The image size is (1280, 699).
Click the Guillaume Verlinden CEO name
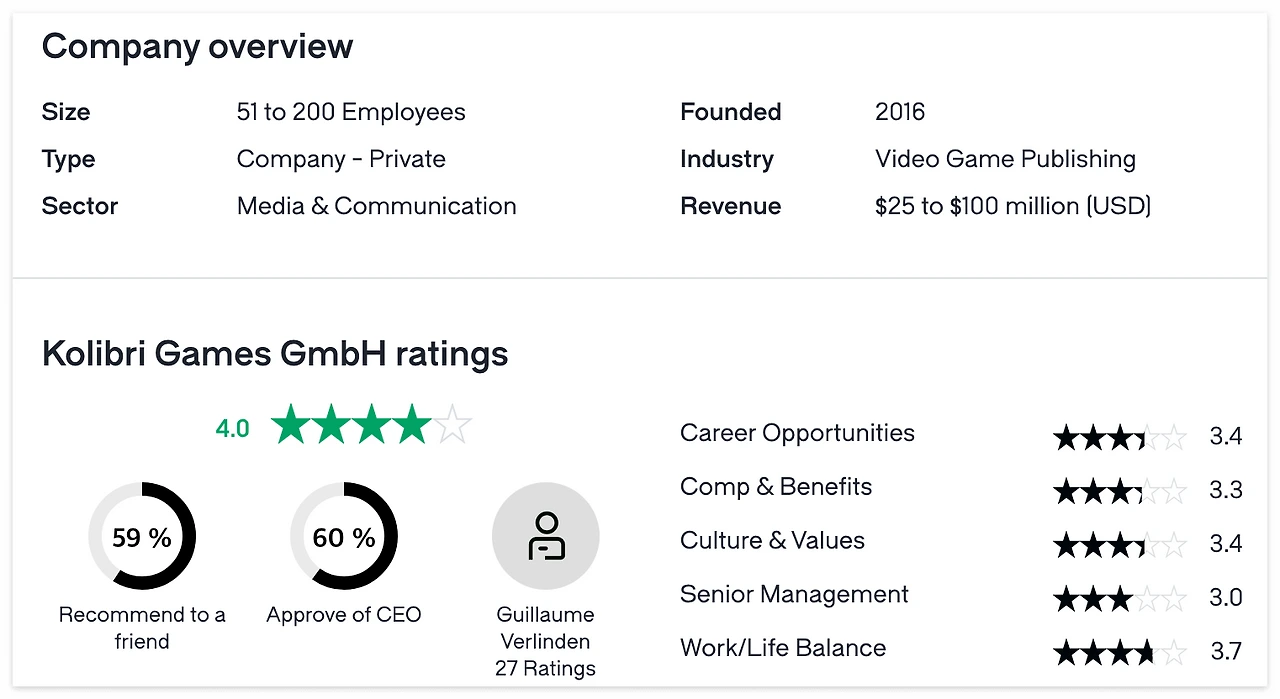click(x=546, y=628)
